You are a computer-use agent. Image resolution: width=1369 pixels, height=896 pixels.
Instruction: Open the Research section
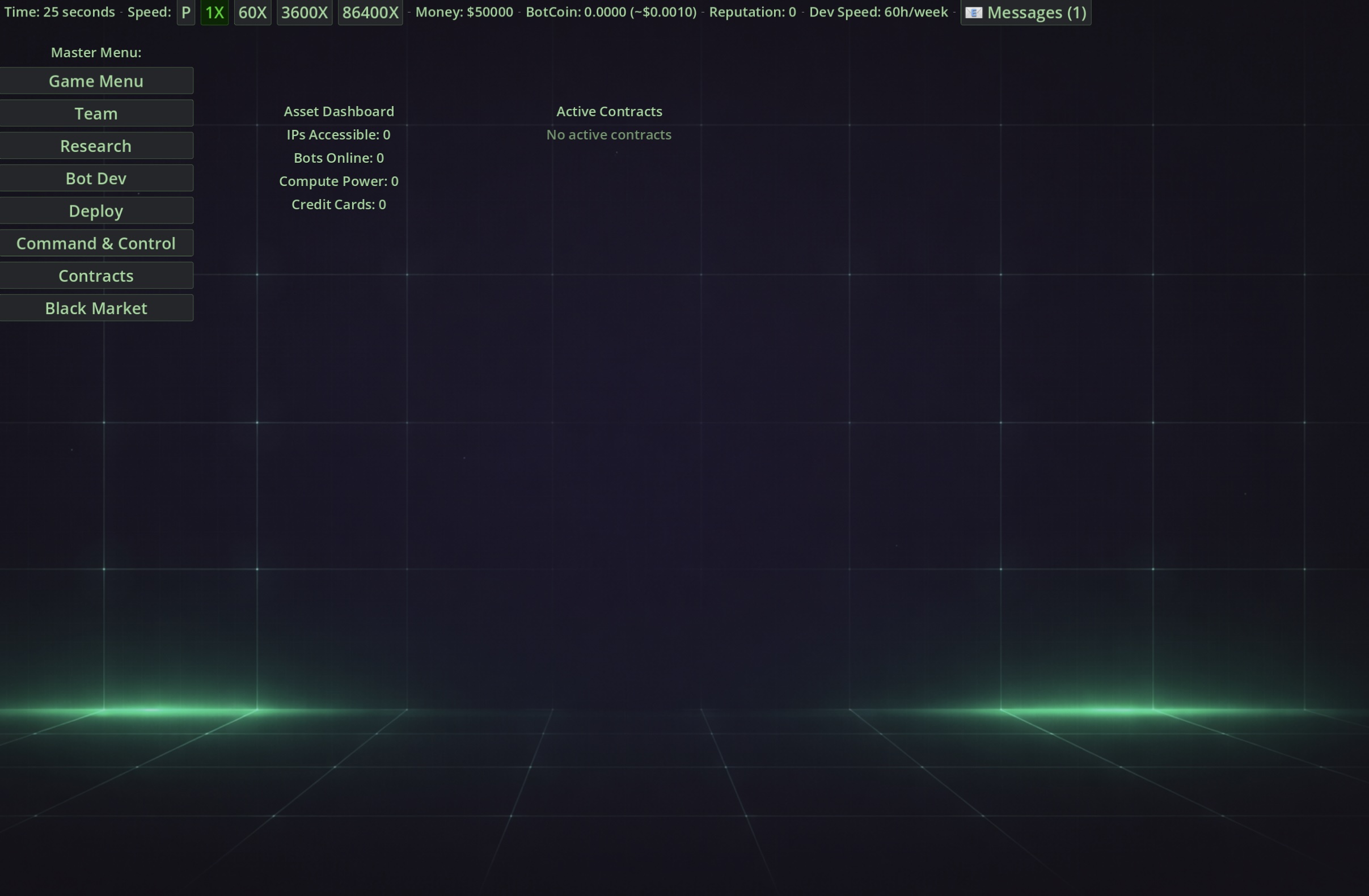tap(96, 146)
